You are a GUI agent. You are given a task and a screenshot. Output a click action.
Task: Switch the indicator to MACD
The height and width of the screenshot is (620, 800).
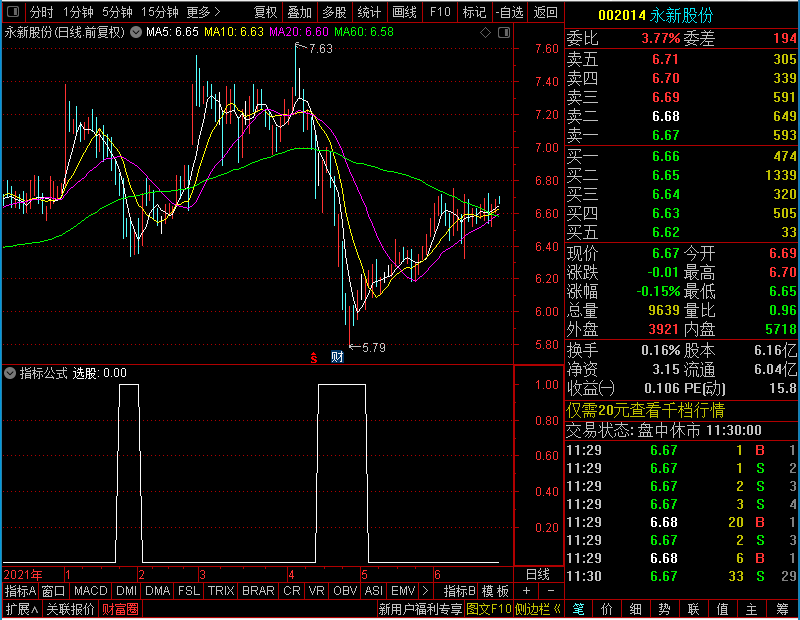[x=91, y=591]
